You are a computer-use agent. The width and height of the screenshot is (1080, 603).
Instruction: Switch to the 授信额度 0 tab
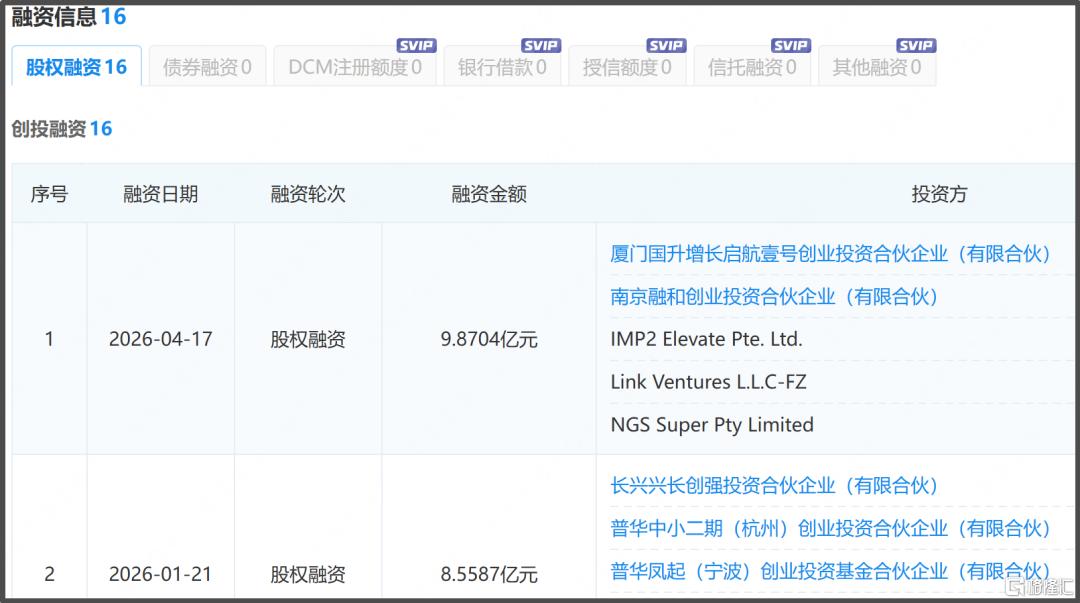pos(627,67)
